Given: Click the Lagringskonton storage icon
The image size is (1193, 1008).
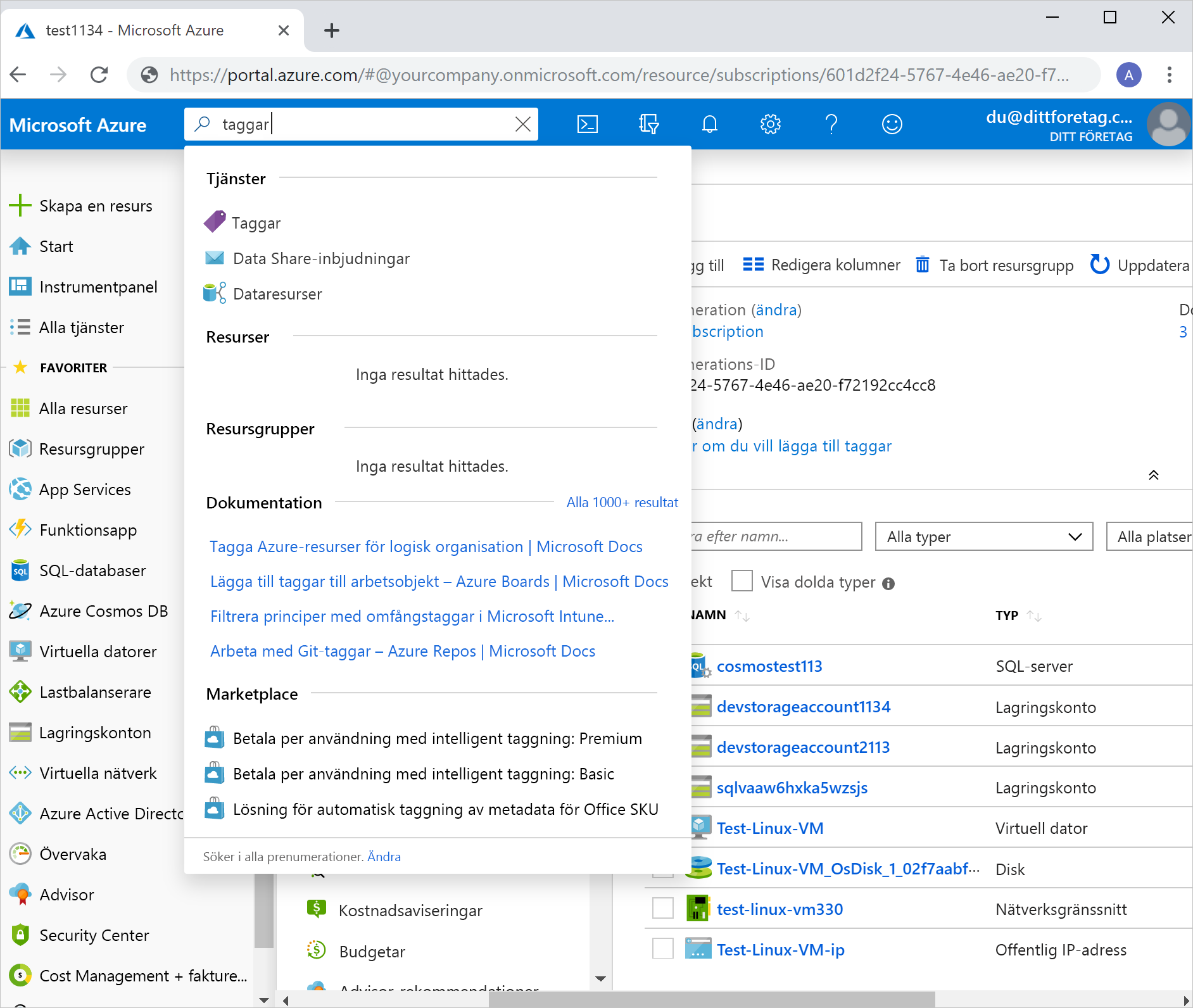Looking at the screenshot, I should (20, 732).
